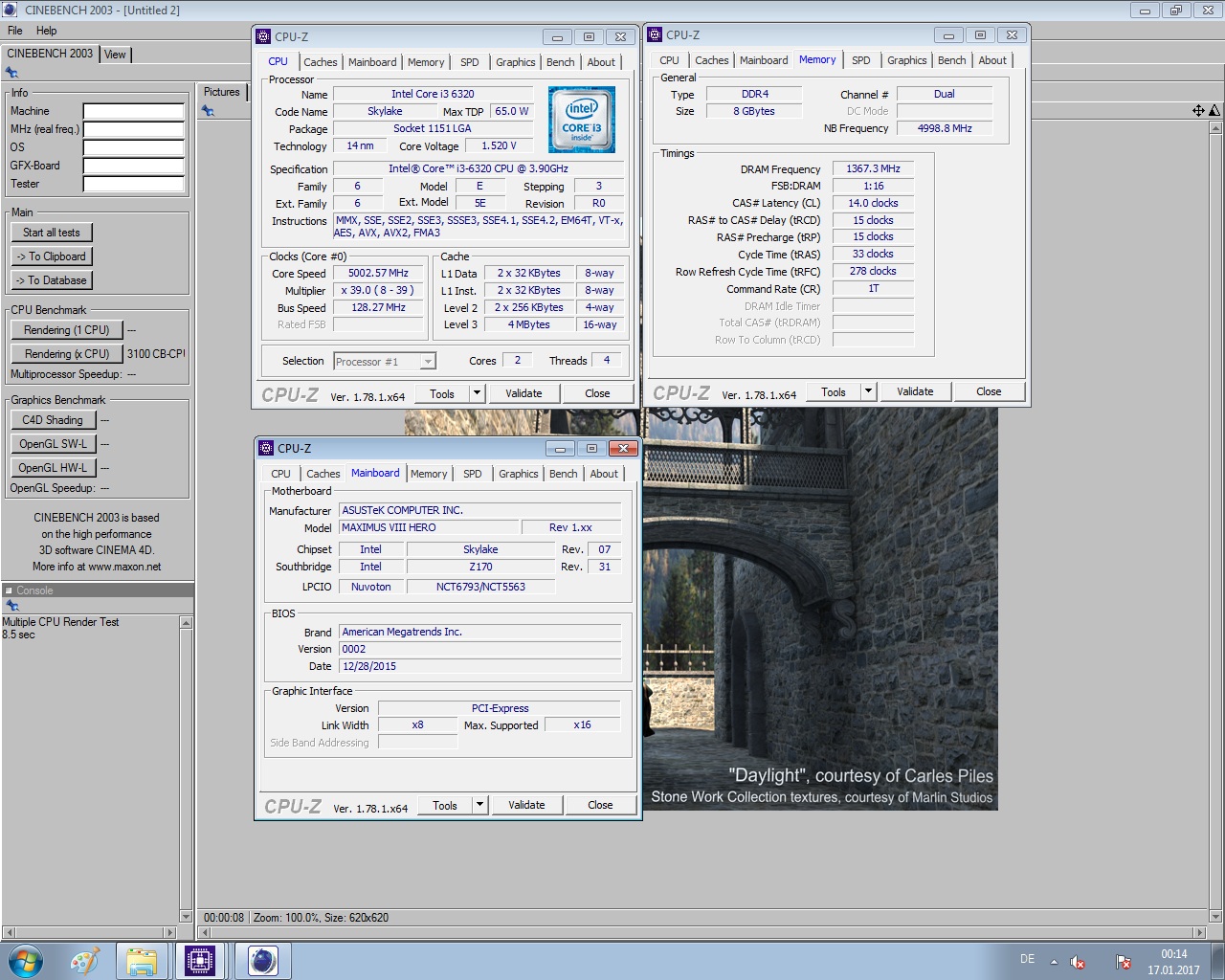This screenshot has height=980, width=1225.
Task: Click the Windows Start orb
Action: tap(25, 960)
